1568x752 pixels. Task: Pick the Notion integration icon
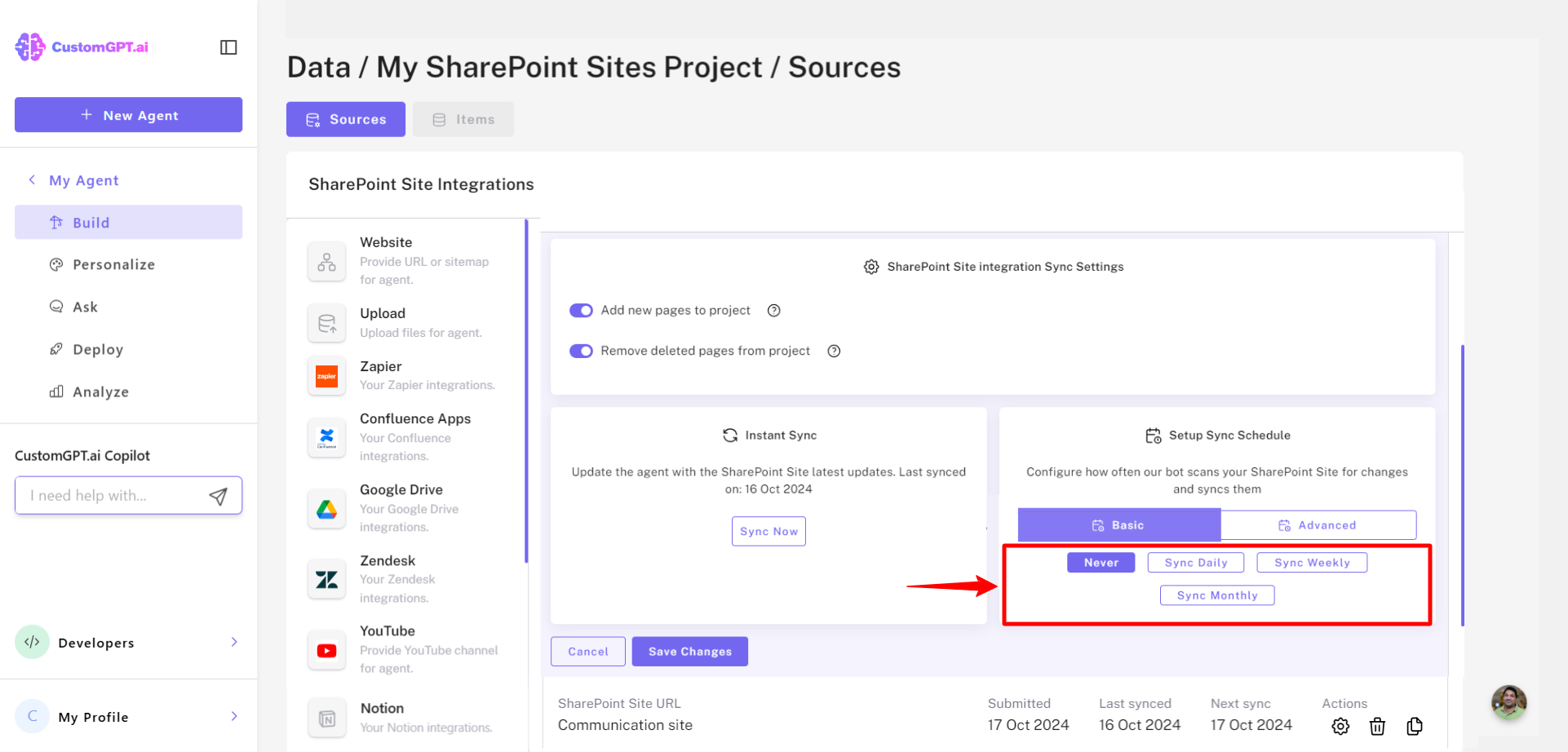click(x=326, y=719)
